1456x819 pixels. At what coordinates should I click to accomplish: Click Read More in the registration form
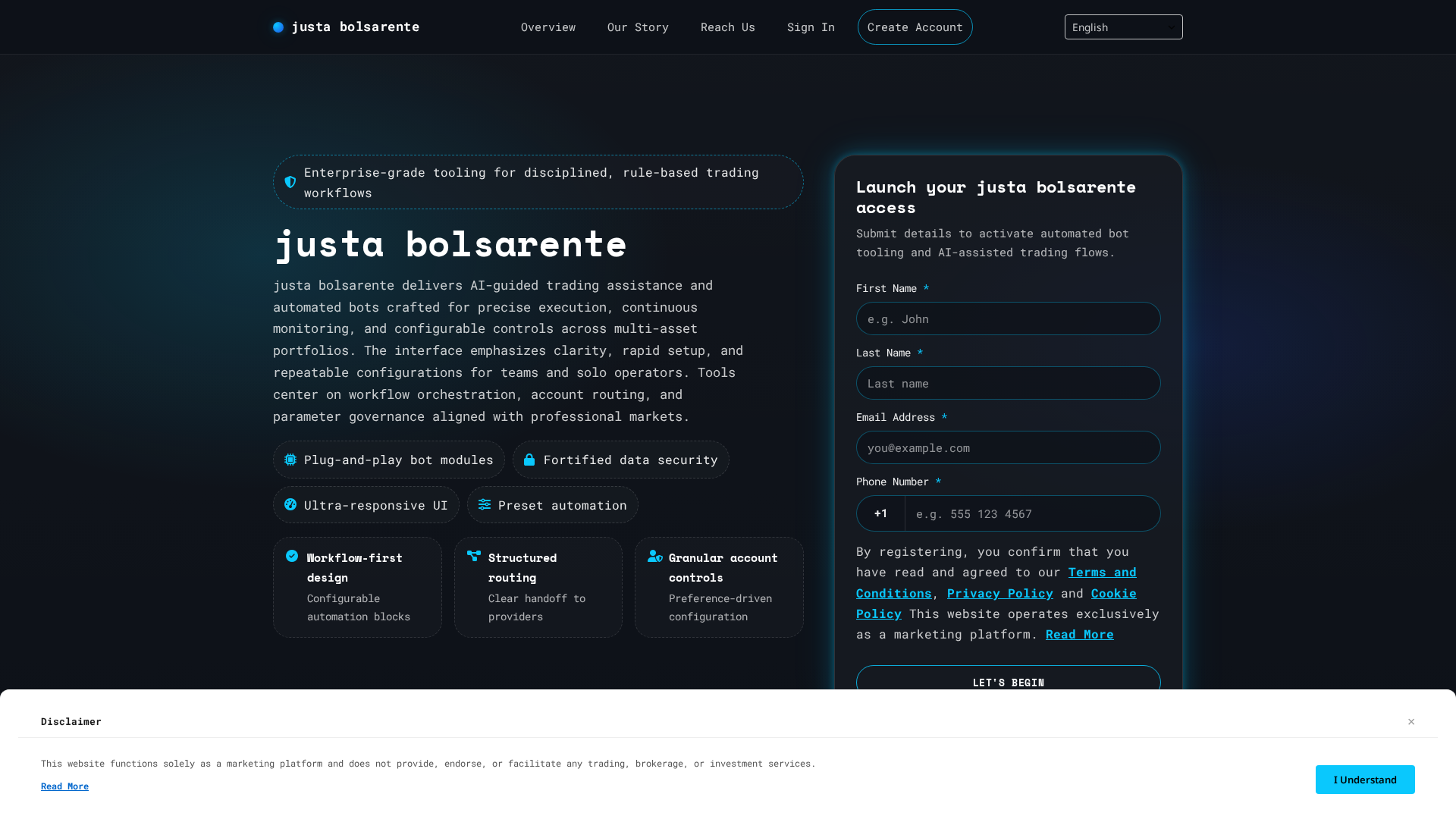coord(1079,635)
